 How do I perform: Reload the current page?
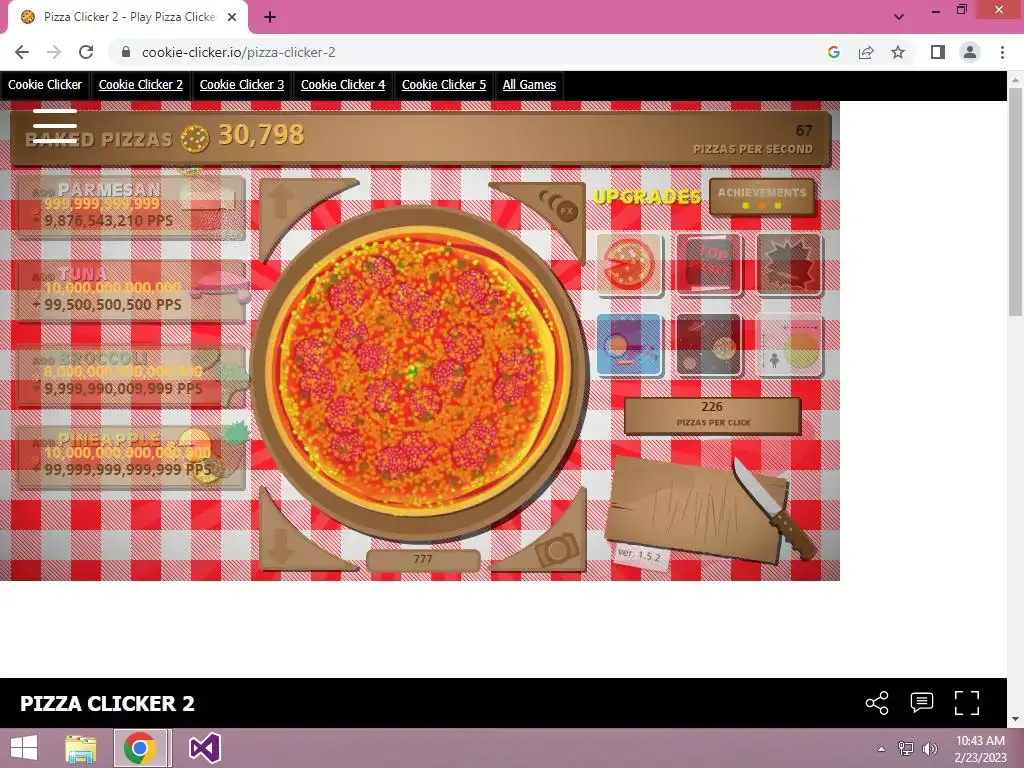click(x=86, y=52)
